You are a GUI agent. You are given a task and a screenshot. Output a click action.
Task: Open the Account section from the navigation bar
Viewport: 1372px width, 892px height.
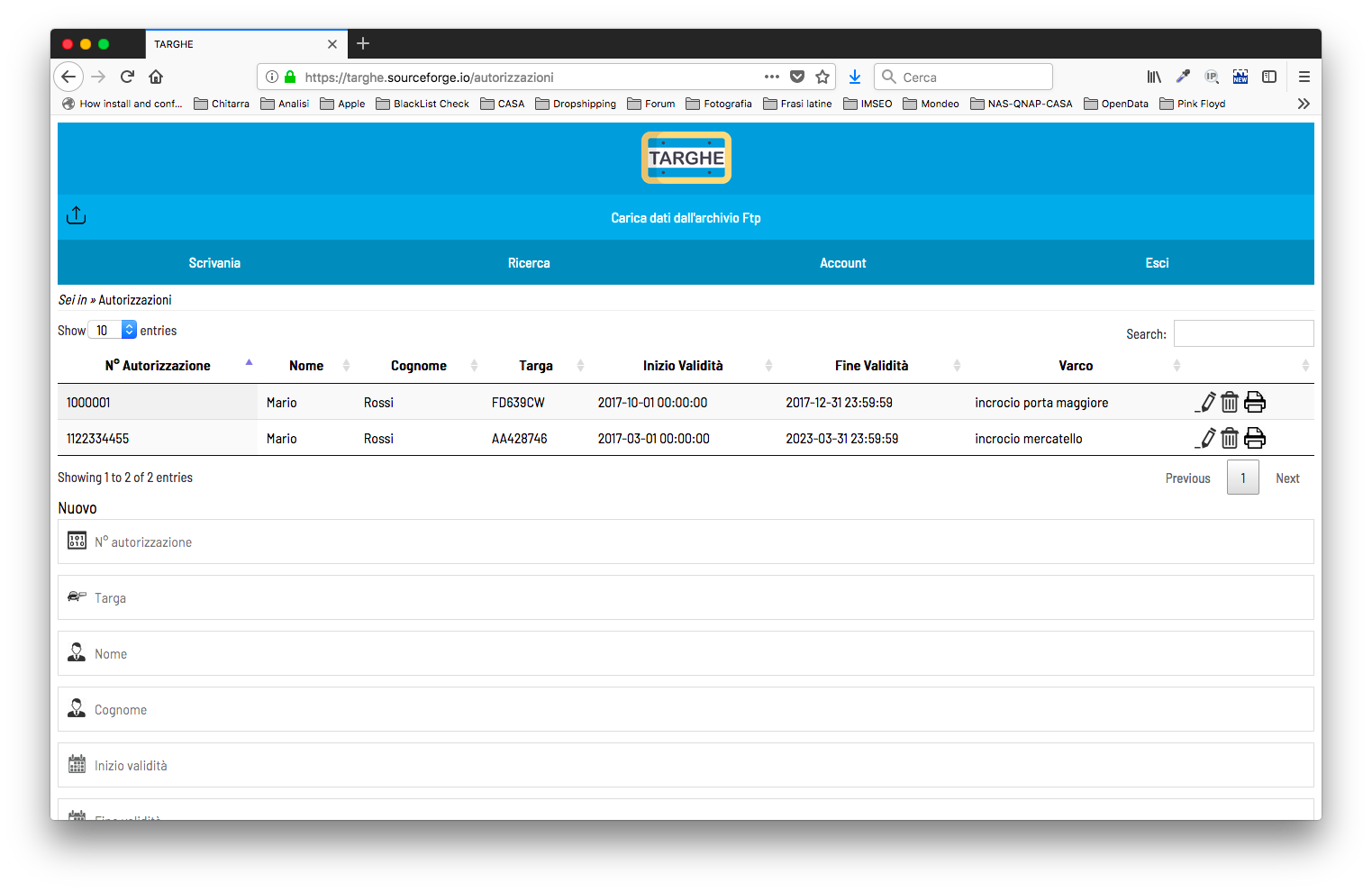842,262
